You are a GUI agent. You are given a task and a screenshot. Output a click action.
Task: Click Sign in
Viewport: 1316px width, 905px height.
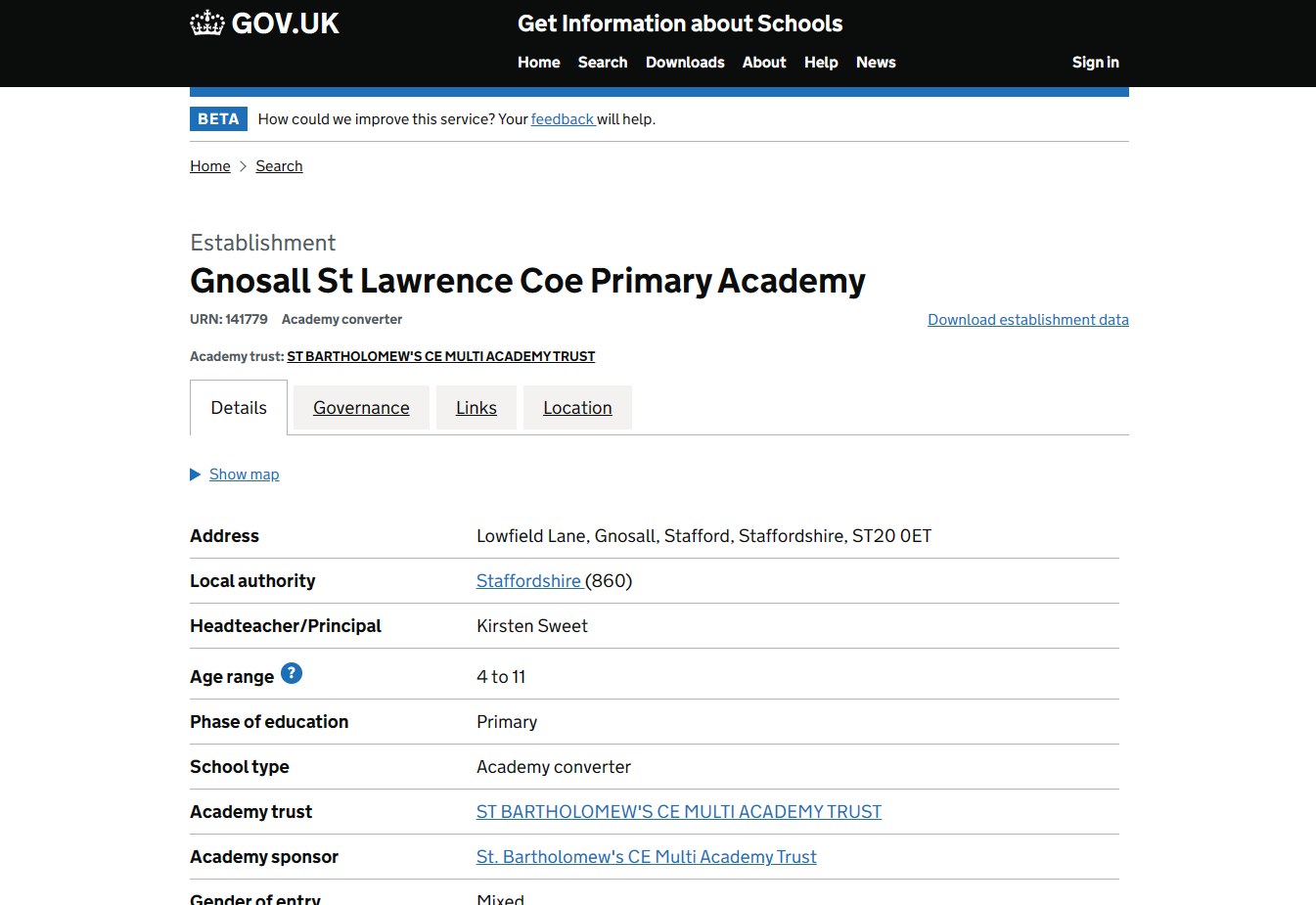(x=1095, y=62)
